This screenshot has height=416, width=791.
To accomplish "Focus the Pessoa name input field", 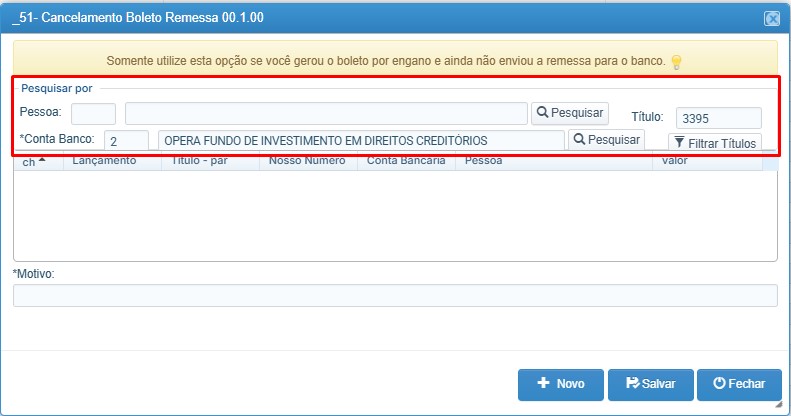I will coord(326,113).
